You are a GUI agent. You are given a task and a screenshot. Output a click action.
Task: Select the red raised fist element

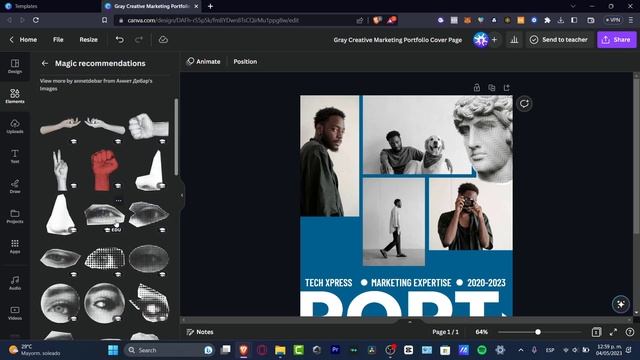coord(104,169)
